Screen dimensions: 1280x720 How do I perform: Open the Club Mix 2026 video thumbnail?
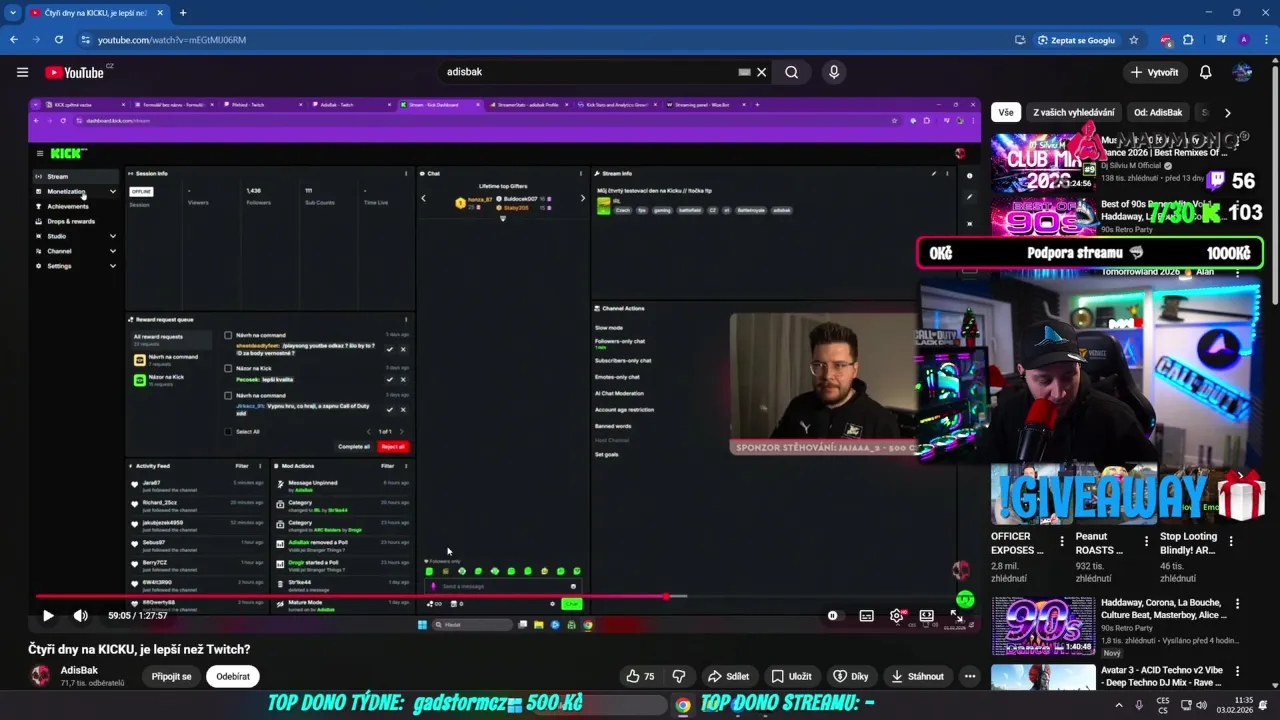(x=1043, y=162)
